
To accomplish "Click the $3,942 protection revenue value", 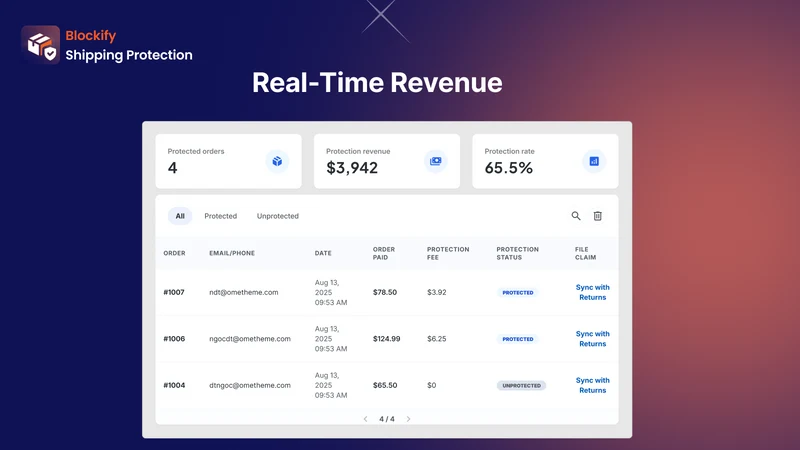I will 352,168.
